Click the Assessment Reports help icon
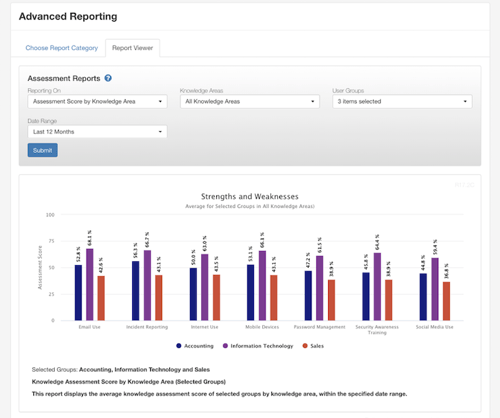 tap(108, 78)
